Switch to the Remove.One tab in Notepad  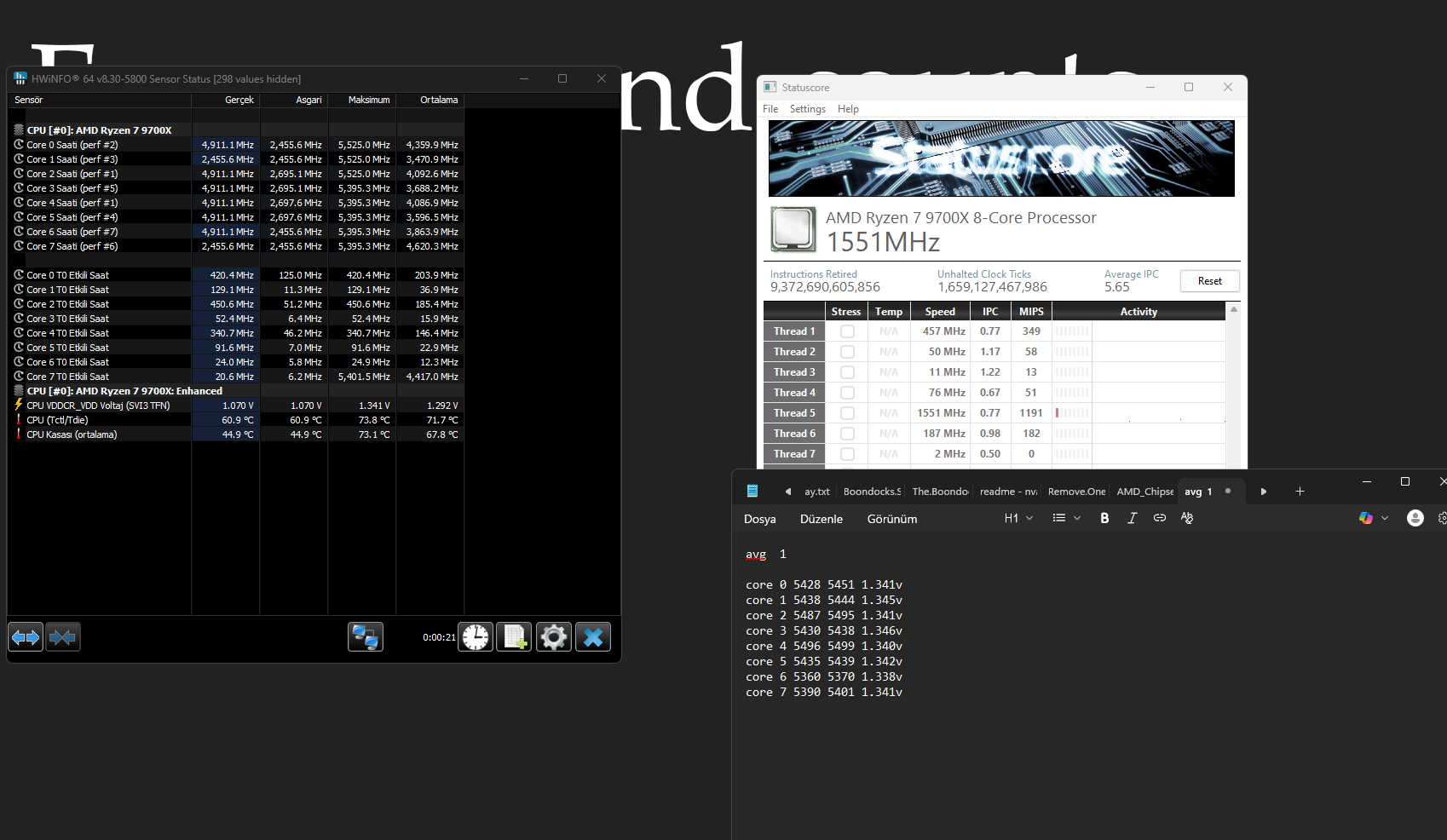tap(1076, 492)
